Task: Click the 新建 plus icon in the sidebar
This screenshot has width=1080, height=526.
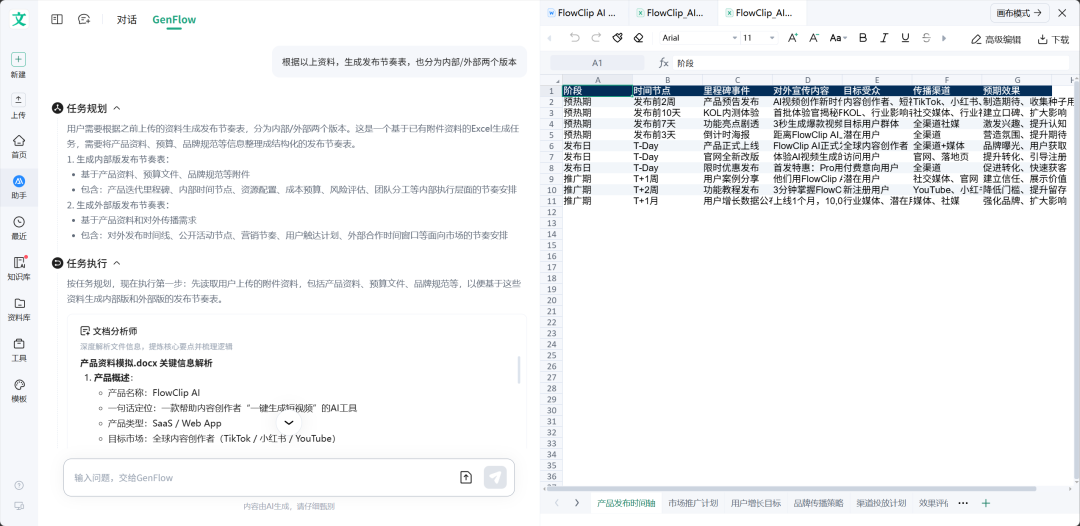Action: (19, 60)
